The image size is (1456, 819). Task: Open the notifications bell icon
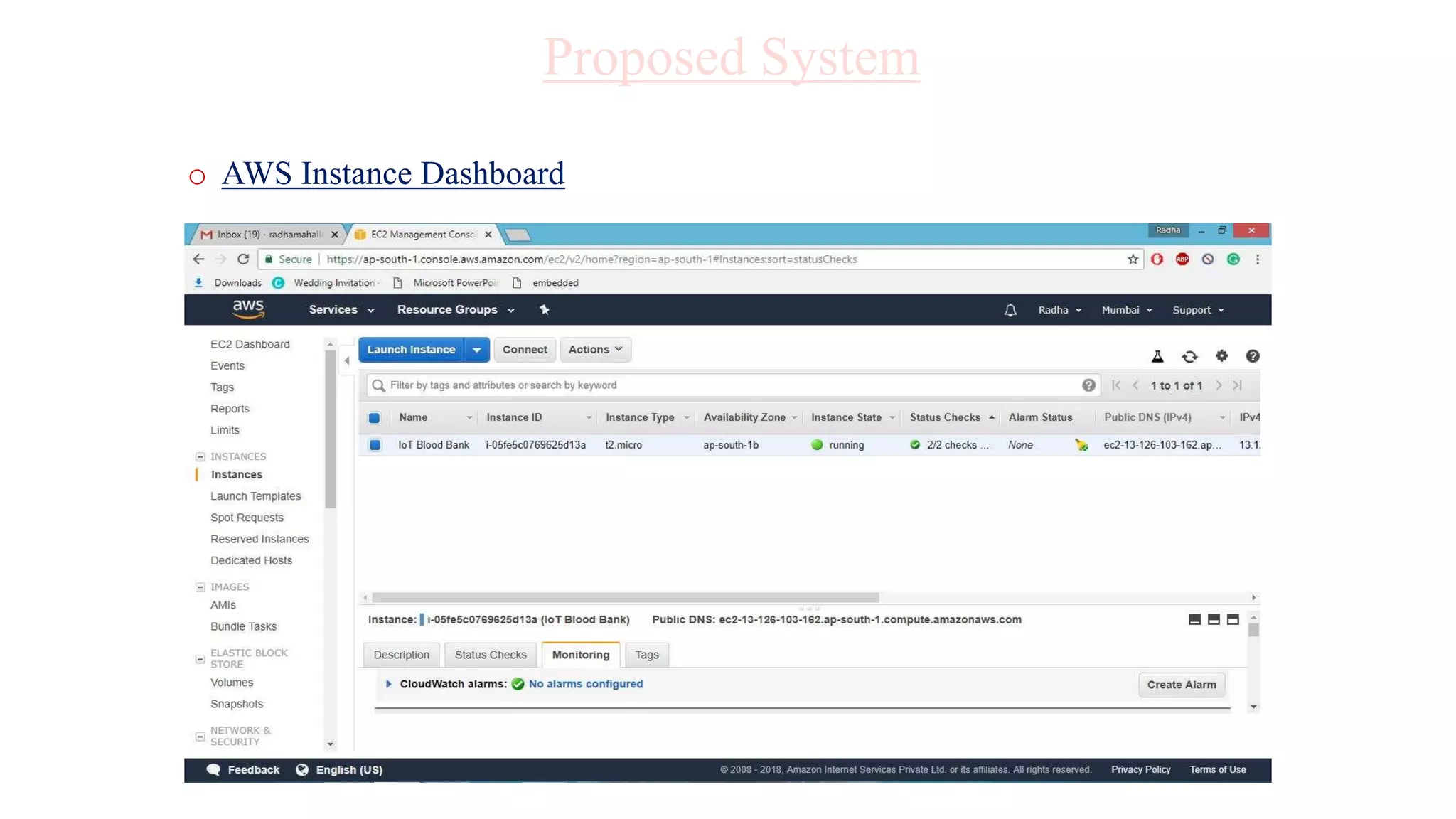pos(1010,310)
